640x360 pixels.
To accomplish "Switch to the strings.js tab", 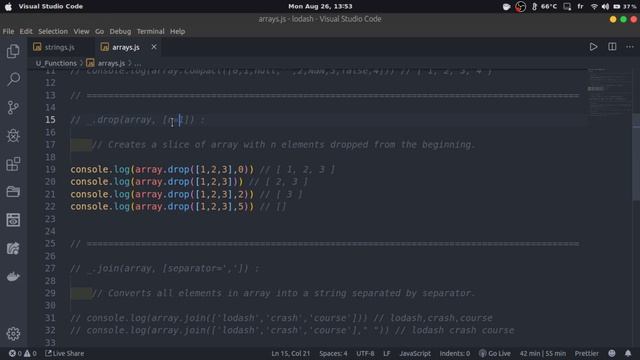I will pyautogui.click(x=60, y=47).
